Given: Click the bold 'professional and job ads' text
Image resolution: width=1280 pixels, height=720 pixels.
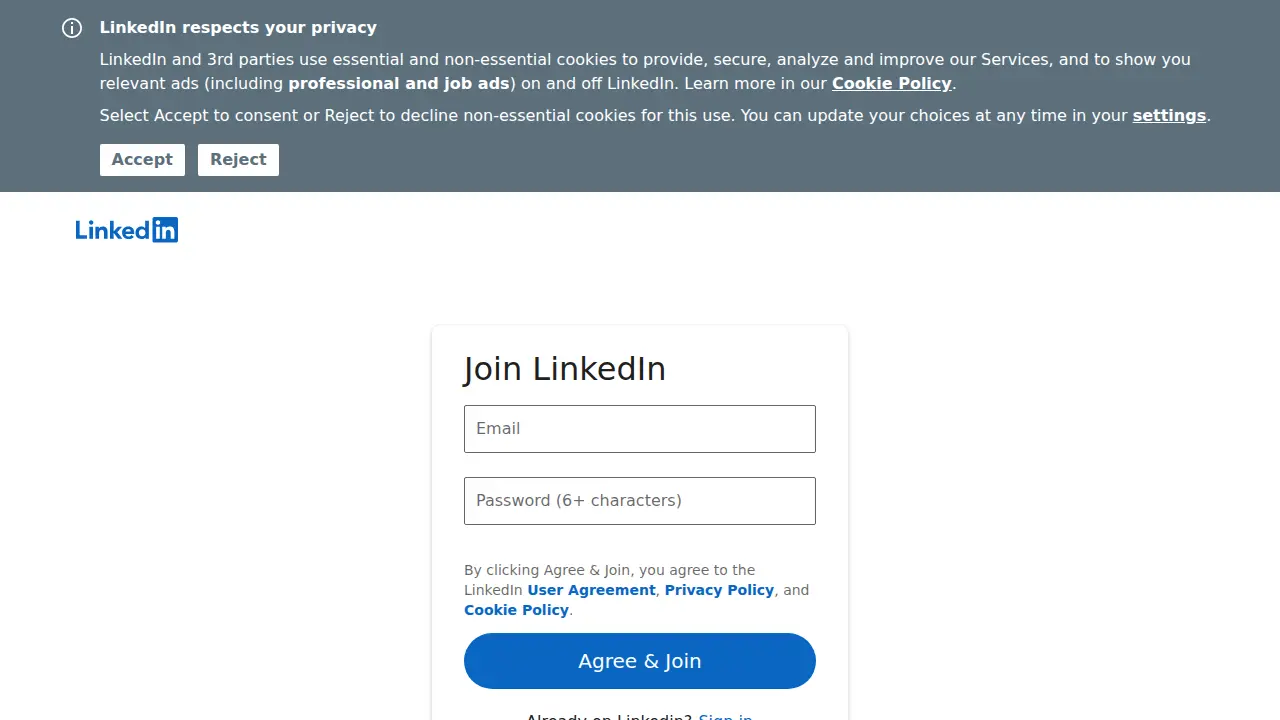Looking at the screenshot, I should (x=399, y=84).
